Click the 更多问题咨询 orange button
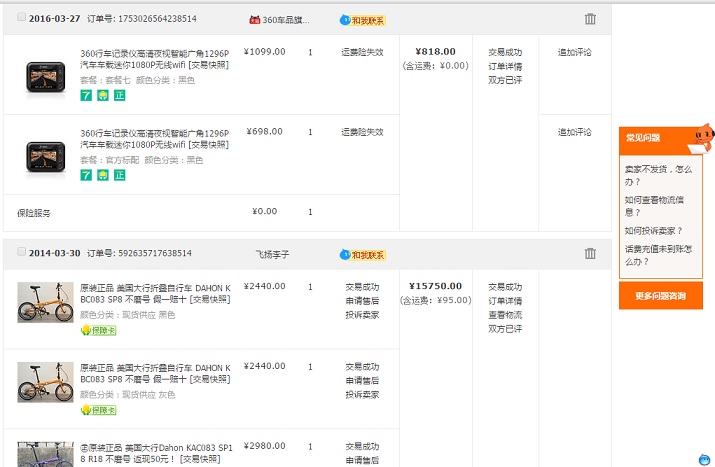Screen dimensions: 715x467 point(661,296)
